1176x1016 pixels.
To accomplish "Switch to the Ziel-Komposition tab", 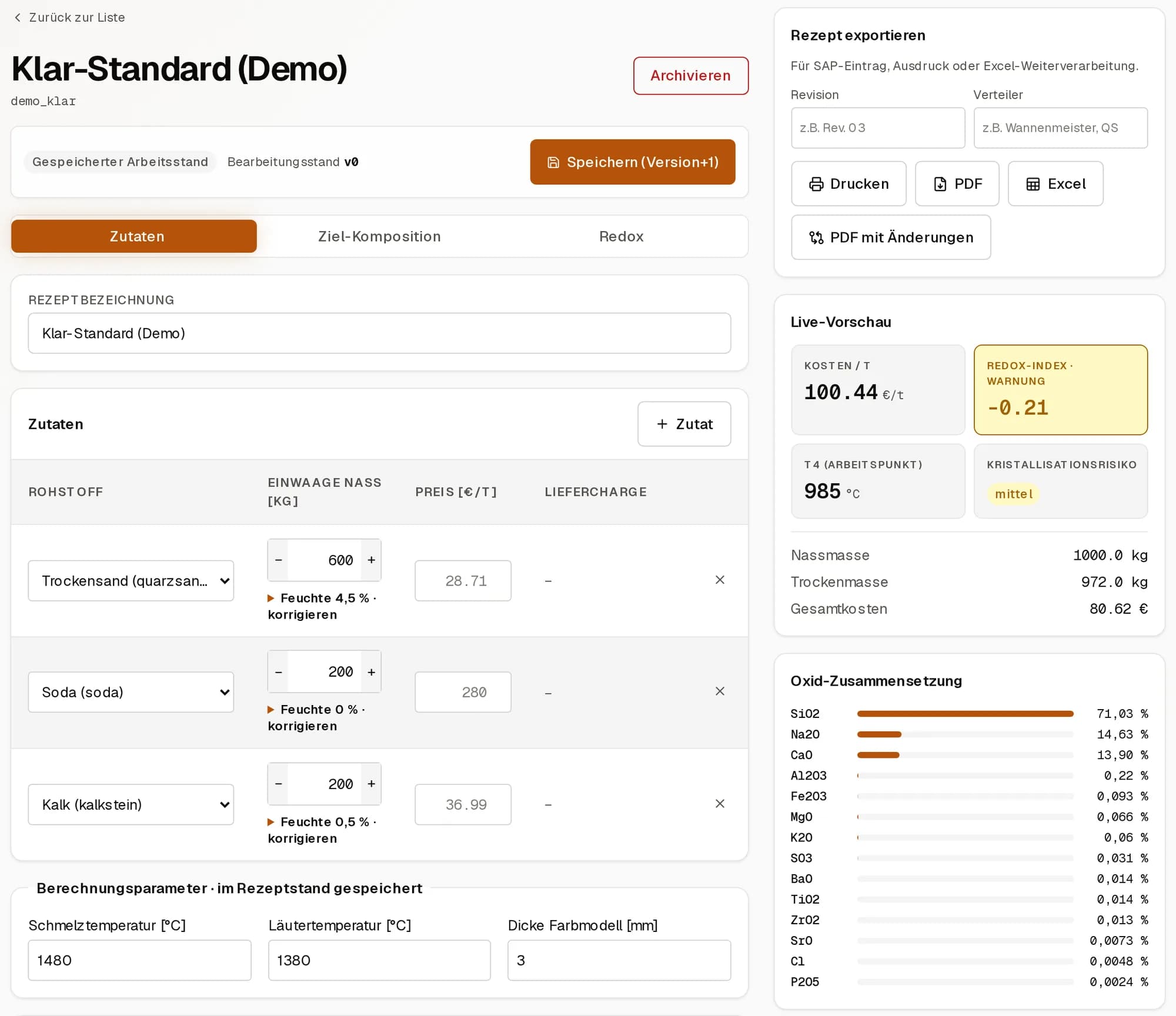I will [x=379, y=236].
